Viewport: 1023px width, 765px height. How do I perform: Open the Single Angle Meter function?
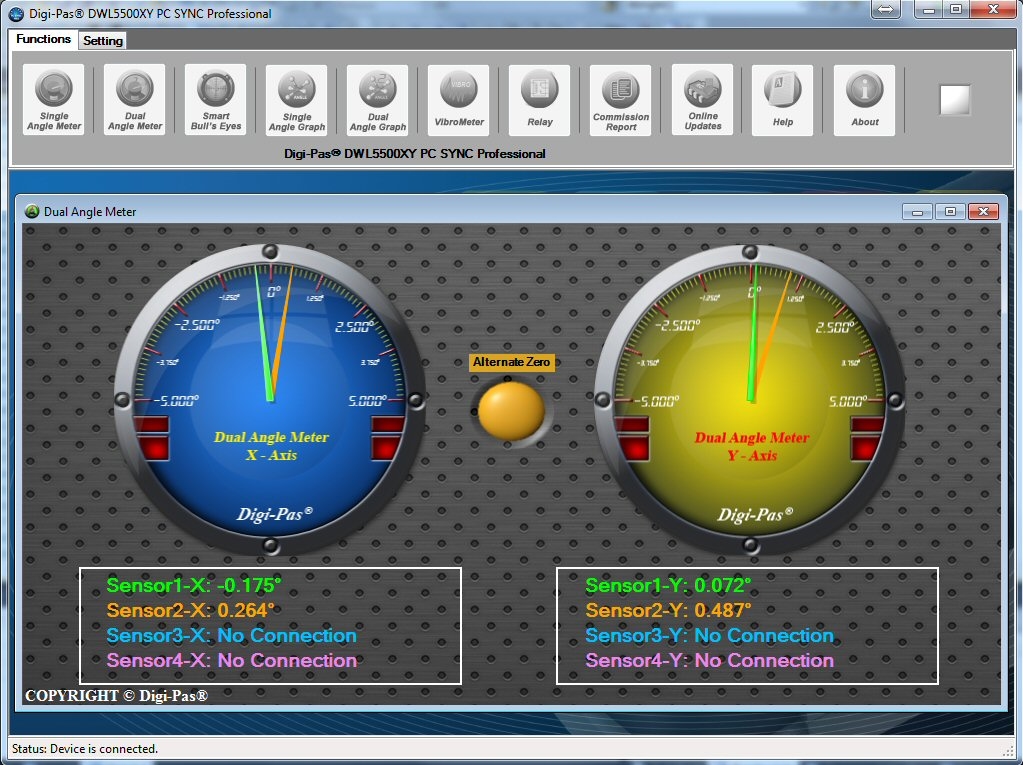[53, 100]
